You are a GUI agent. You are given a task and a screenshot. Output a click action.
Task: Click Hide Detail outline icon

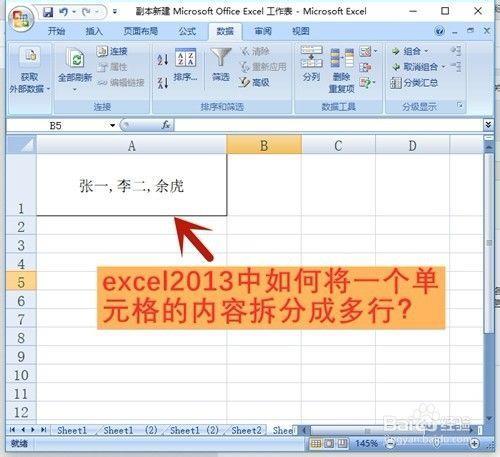456,66
